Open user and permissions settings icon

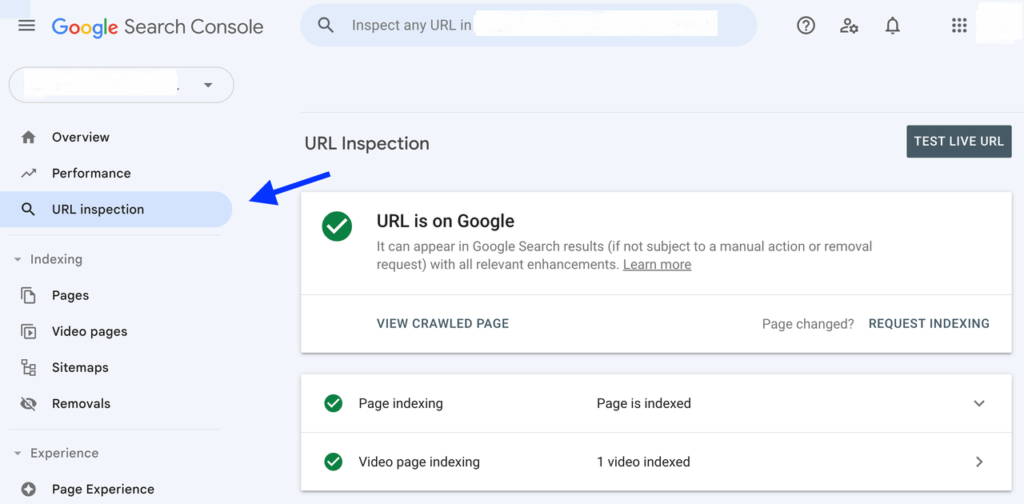(848, 25)
